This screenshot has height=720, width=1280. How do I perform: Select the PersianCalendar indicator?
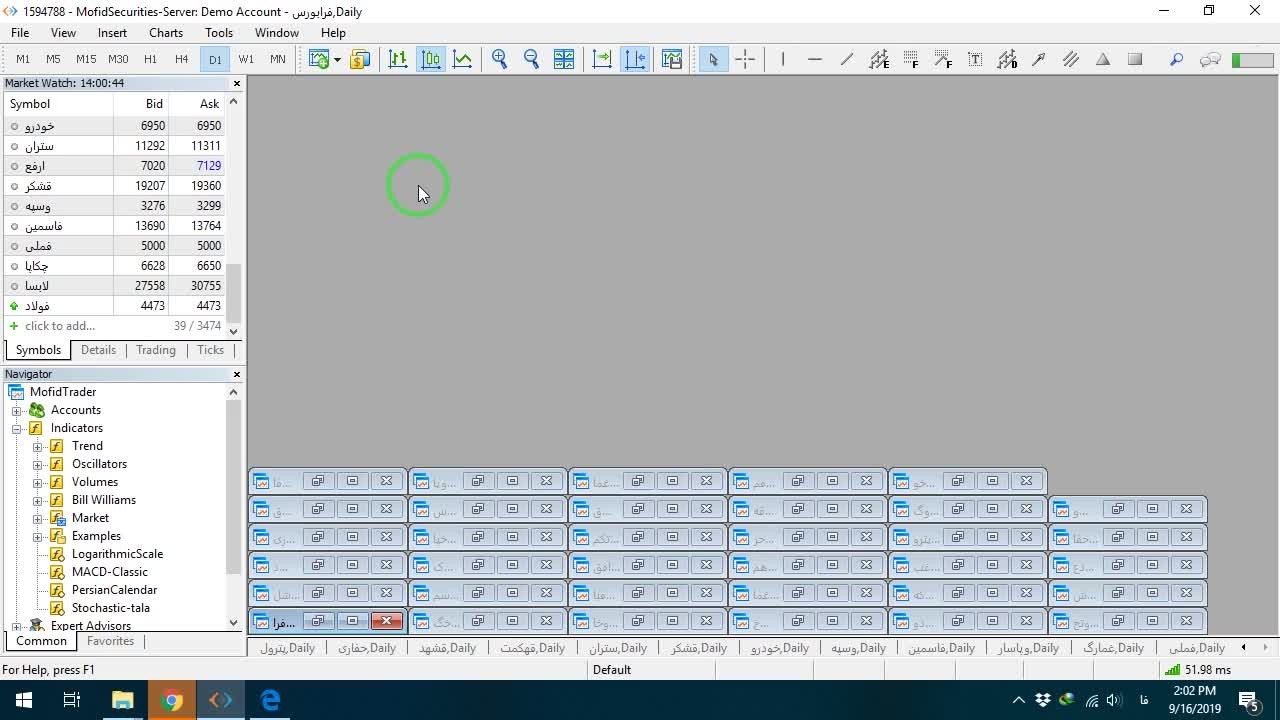tap(114, 590)
